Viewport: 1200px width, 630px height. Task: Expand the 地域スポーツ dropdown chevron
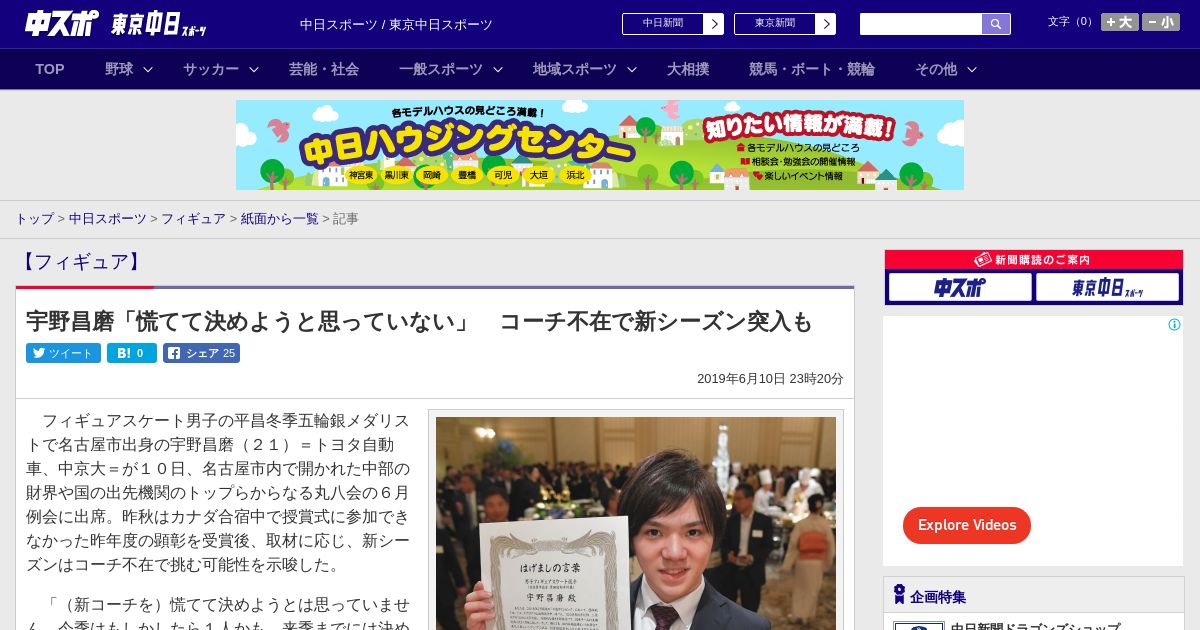point(632,70)
